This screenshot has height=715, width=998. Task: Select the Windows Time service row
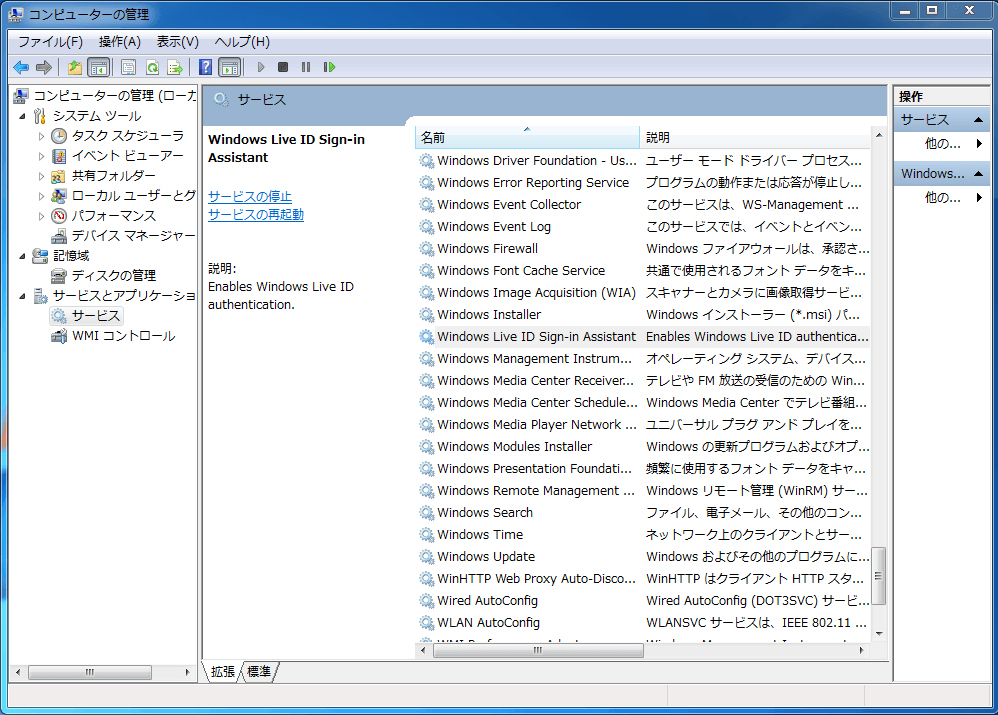coord(643,535)
